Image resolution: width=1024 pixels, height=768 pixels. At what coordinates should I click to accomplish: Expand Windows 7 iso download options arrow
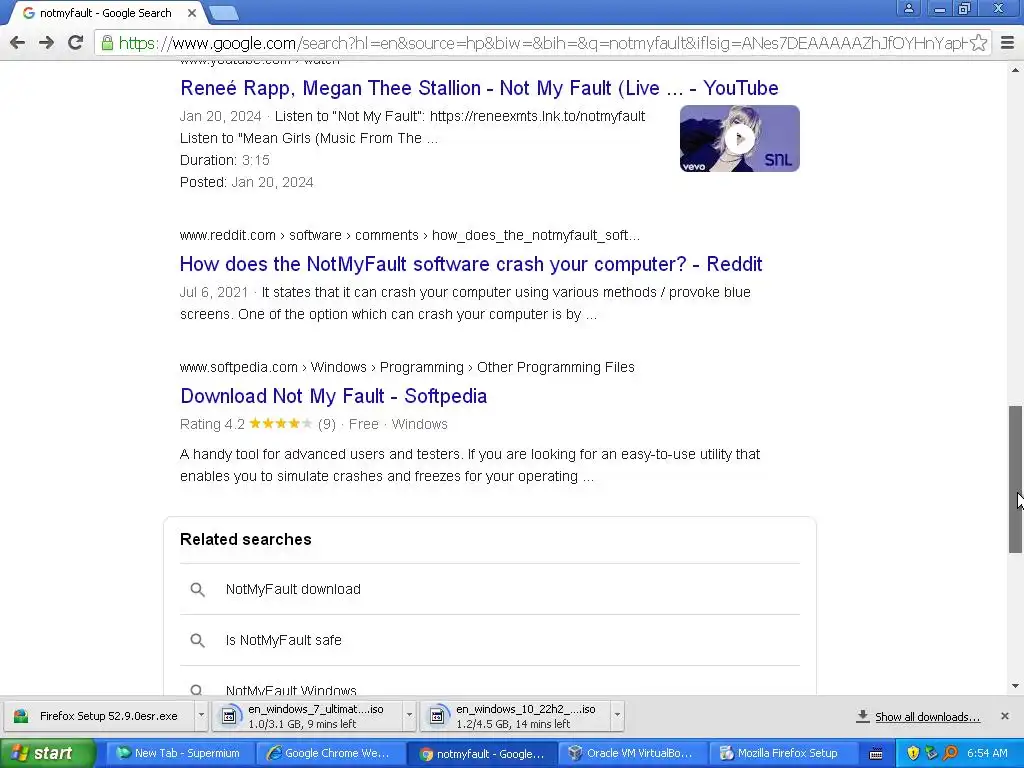click(409, 716)
